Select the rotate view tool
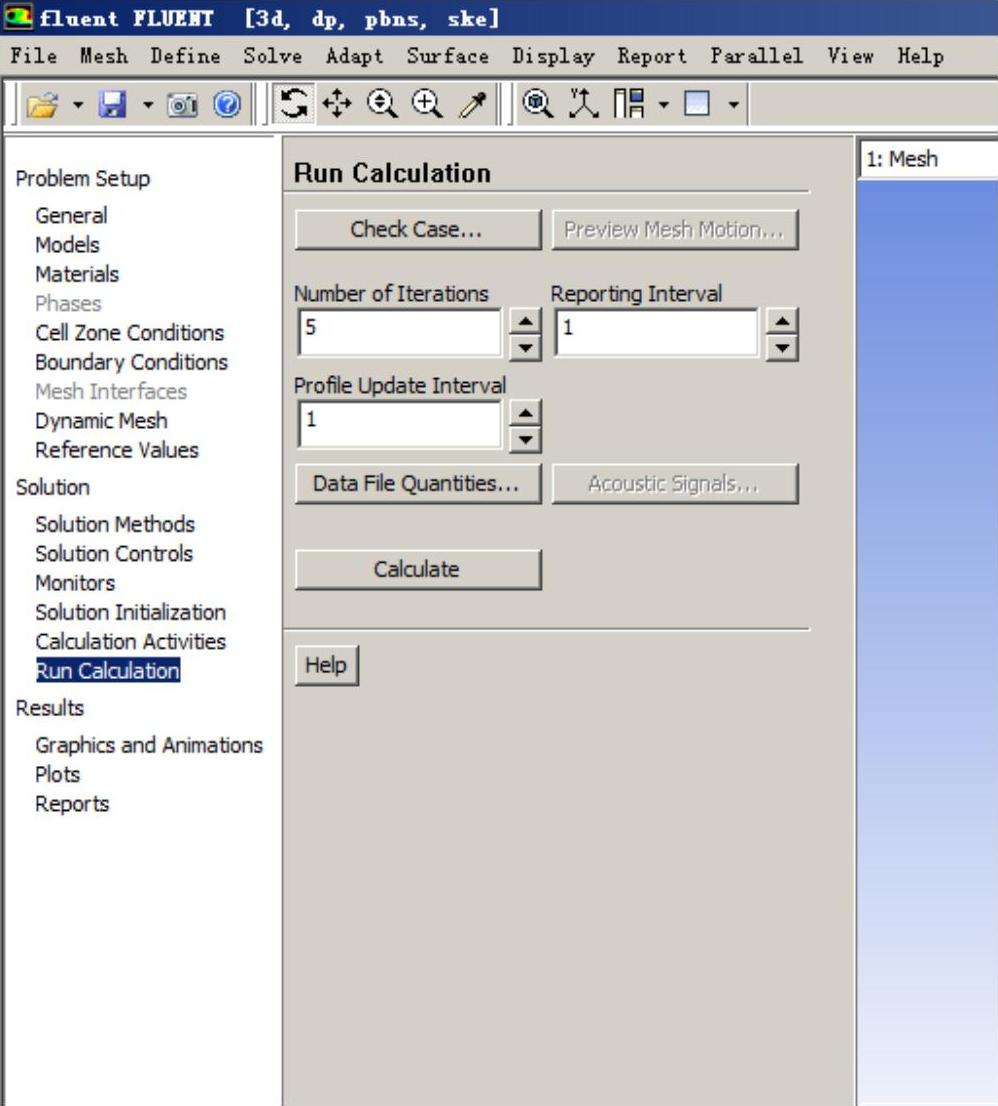 (x=293, y=104)
